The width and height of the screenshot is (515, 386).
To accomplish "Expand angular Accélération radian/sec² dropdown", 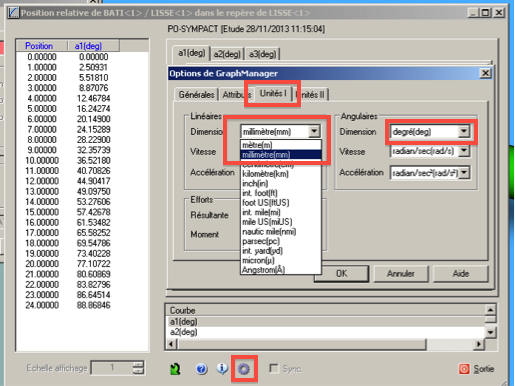I will (464, 173).
